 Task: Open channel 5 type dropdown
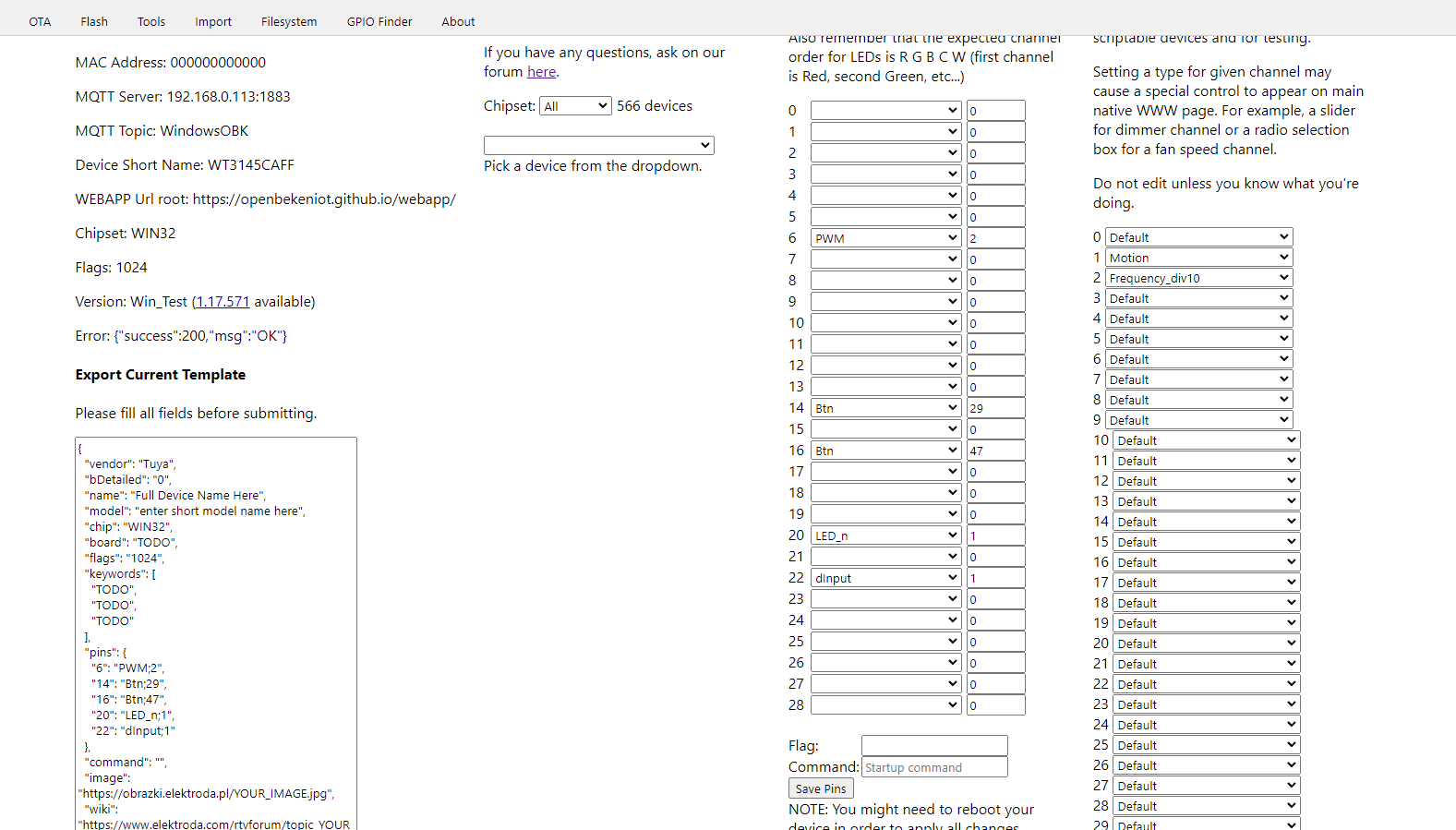click(x=1198, y=339)
